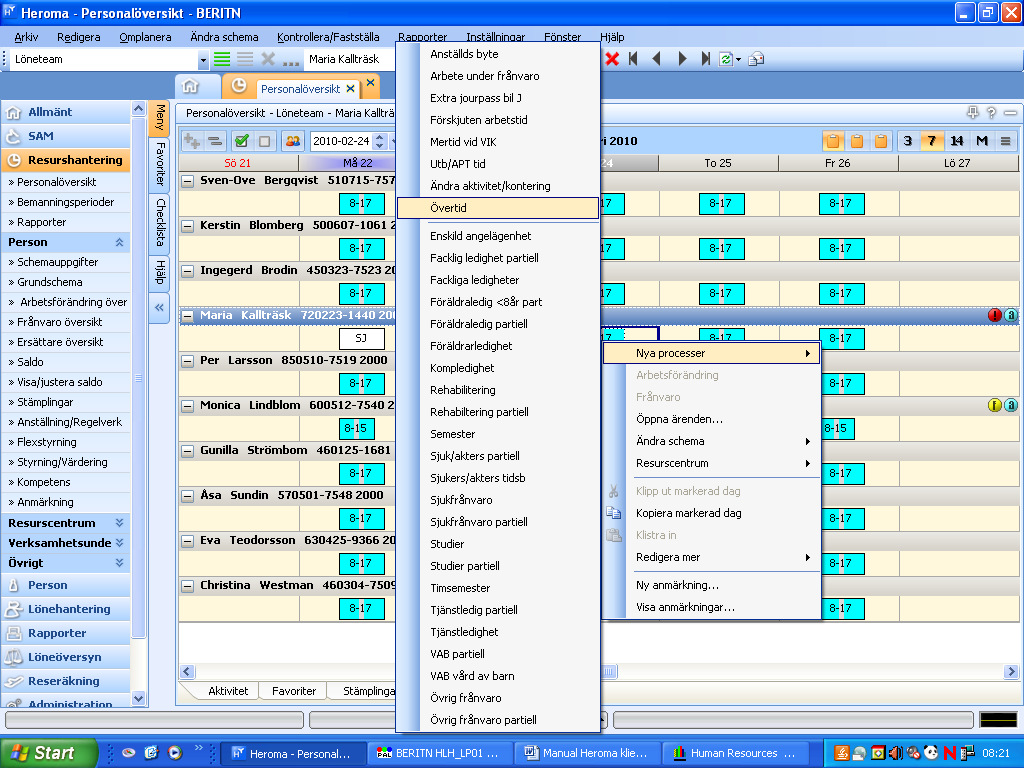Click the group people icon
This screenshot has height=768, width=1024.
[293, 140]
